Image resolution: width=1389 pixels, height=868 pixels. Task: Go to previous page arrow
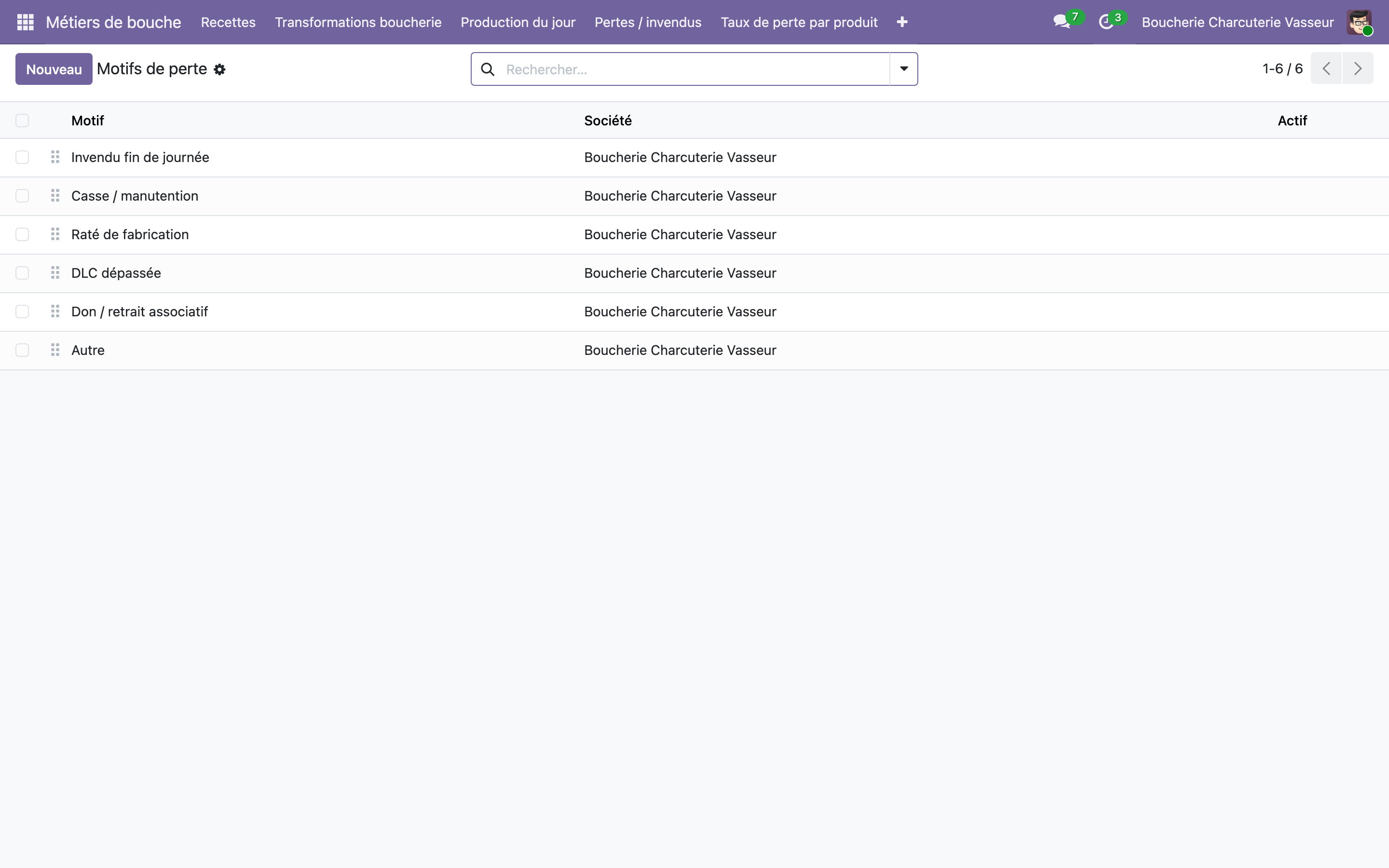click(1326, 68)
